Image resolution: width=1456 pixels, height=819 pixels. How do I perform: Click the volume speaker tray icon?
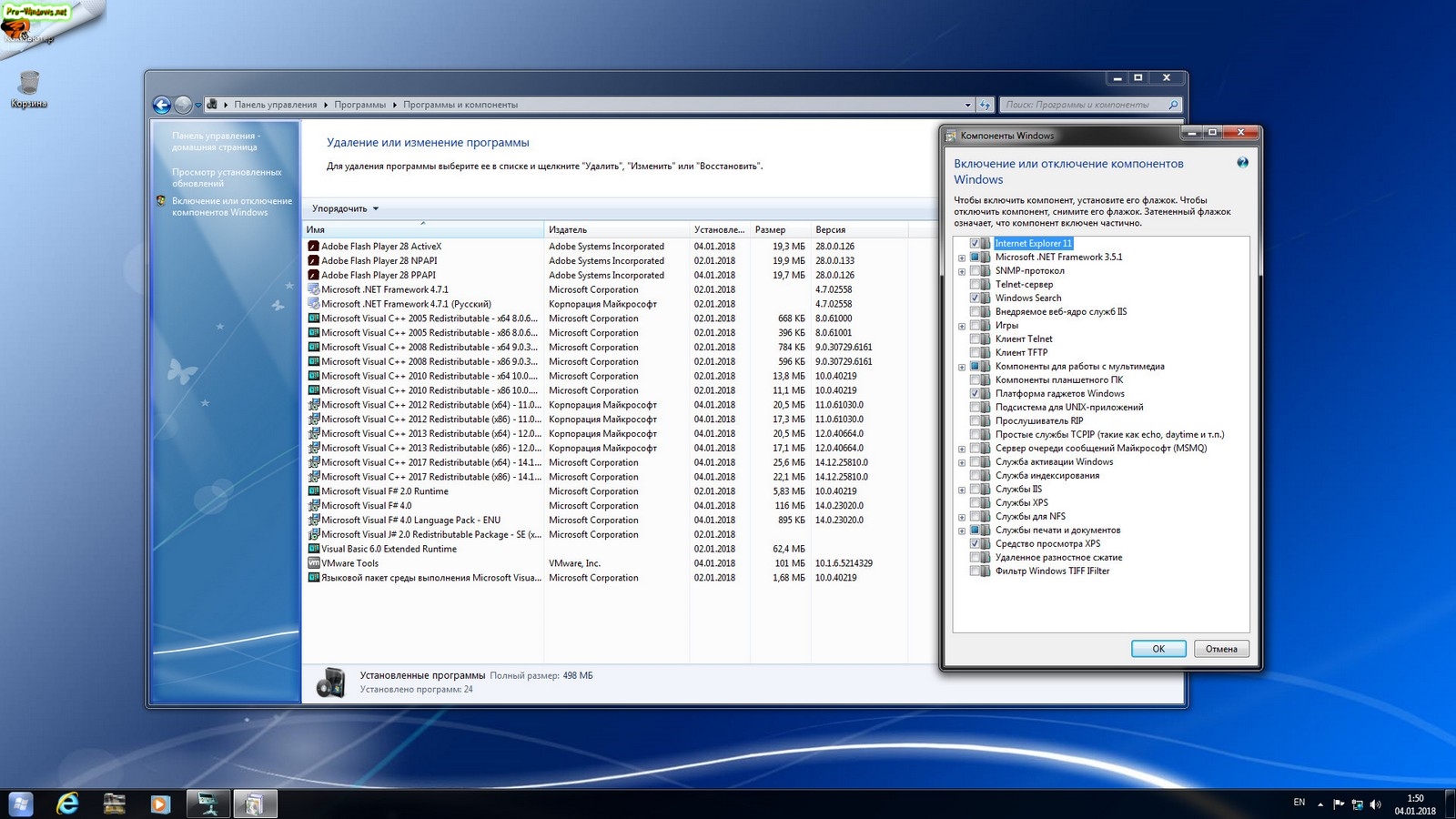(x=1375, y=804)
